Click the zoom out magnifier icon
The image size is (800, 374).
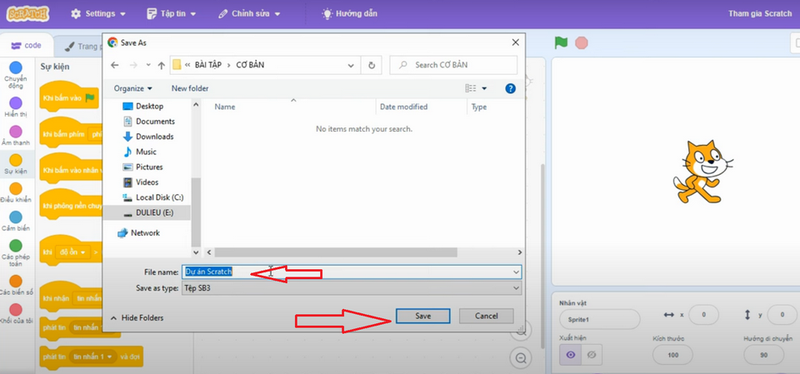(520, 358)
